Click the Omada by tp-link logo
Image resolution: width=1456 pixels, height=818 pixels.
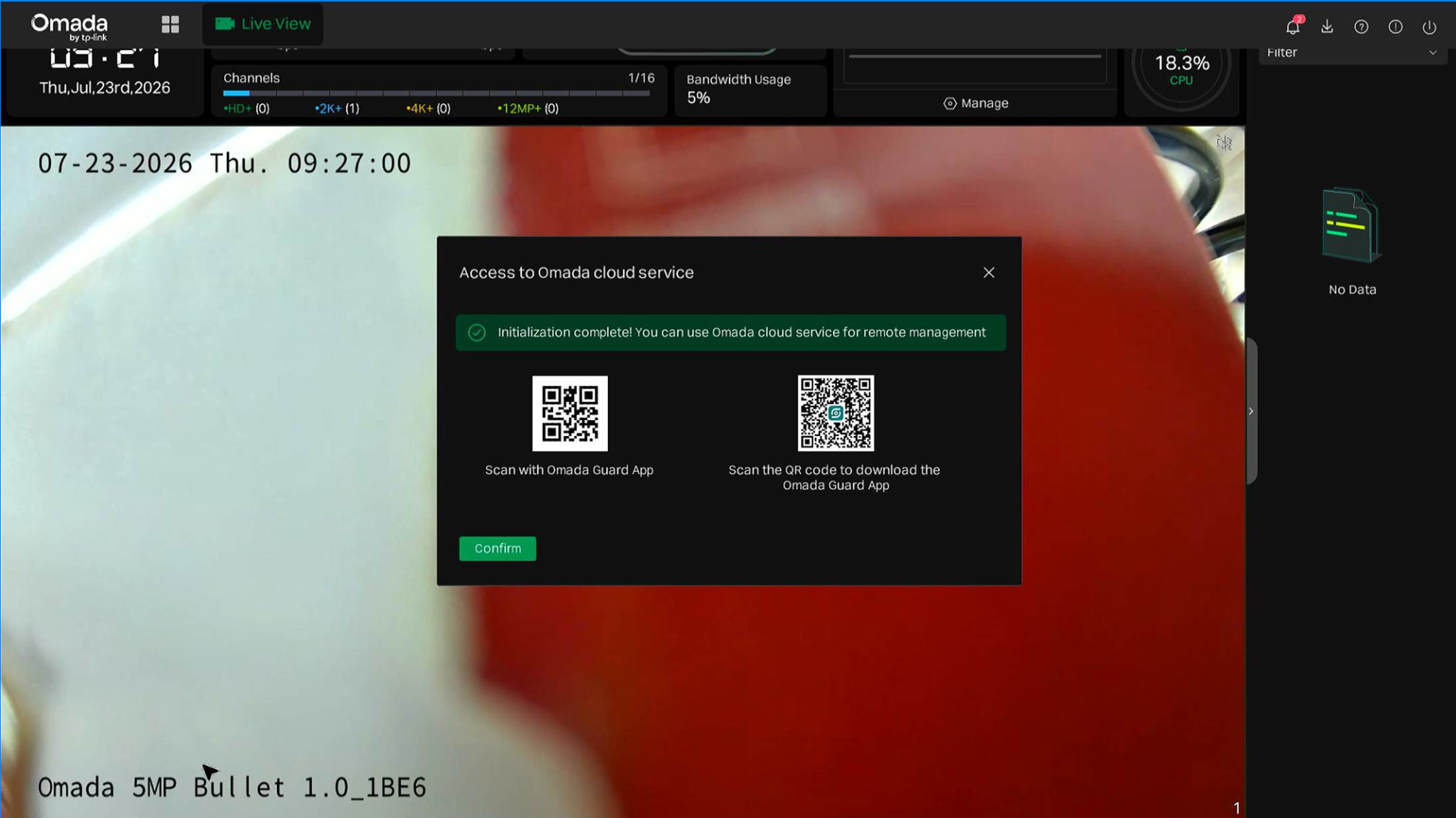coord(70,27)
